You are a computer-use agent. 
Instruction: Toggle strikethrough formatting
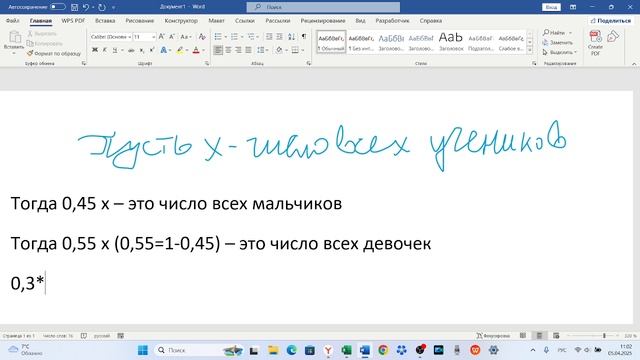131,50
